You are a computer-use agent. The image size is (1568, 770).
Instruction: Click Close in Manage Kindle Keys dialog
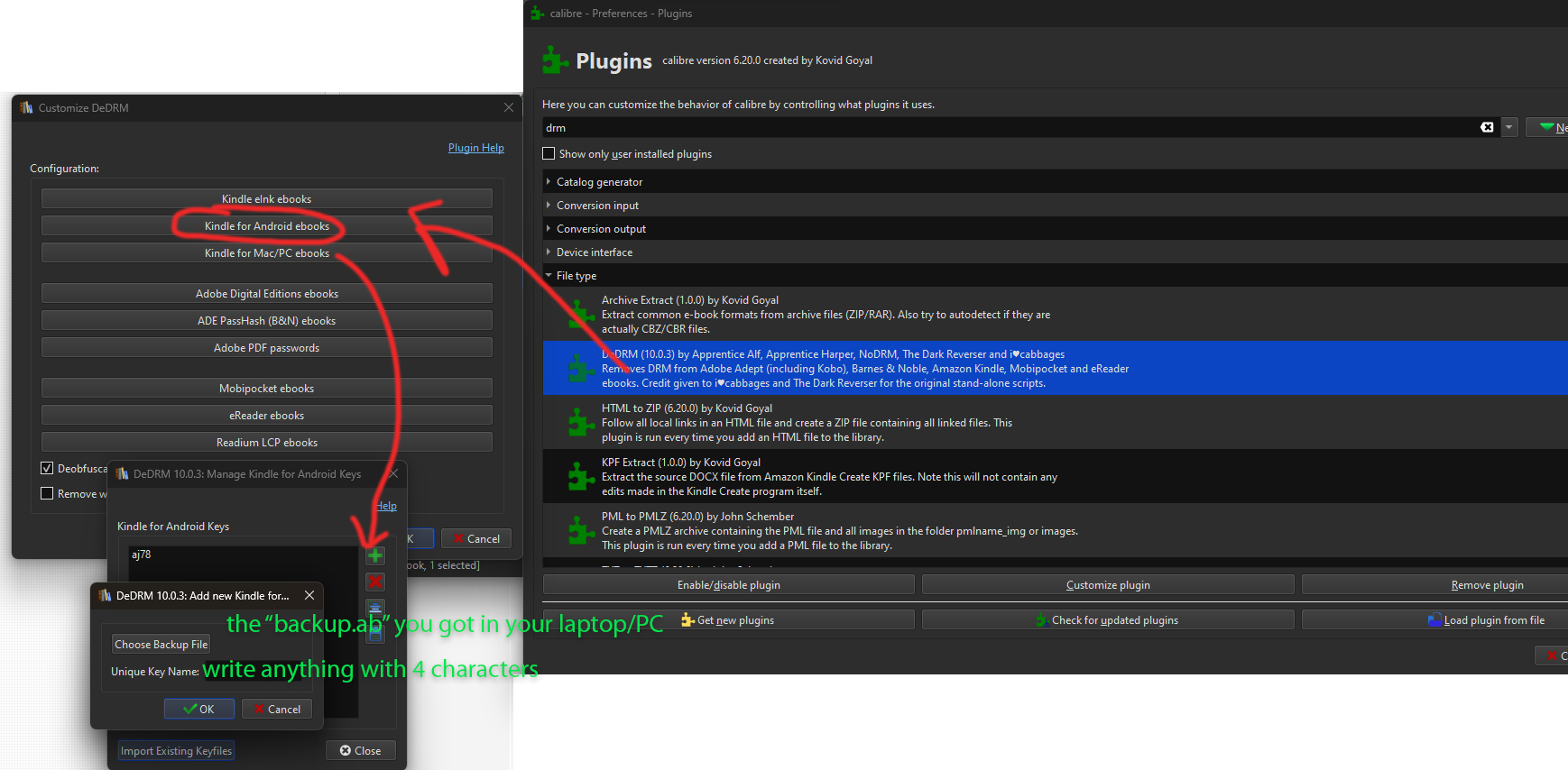(x=360, y=751)
